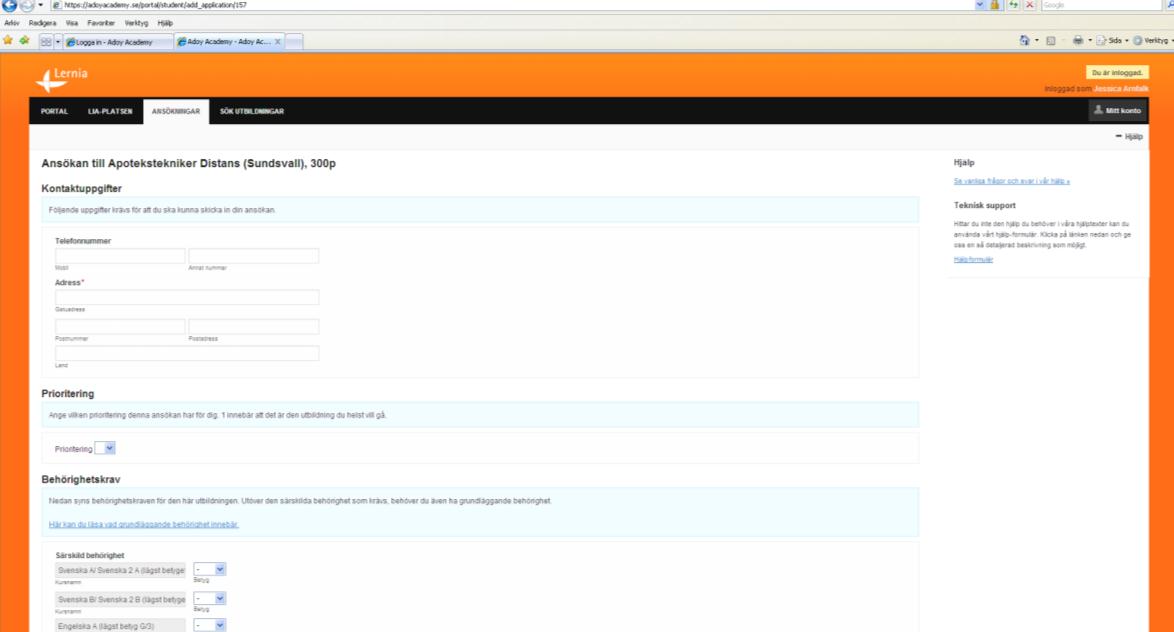Click the Engelska A course field
1174x632 pixels.
click(x=120, y=625)
